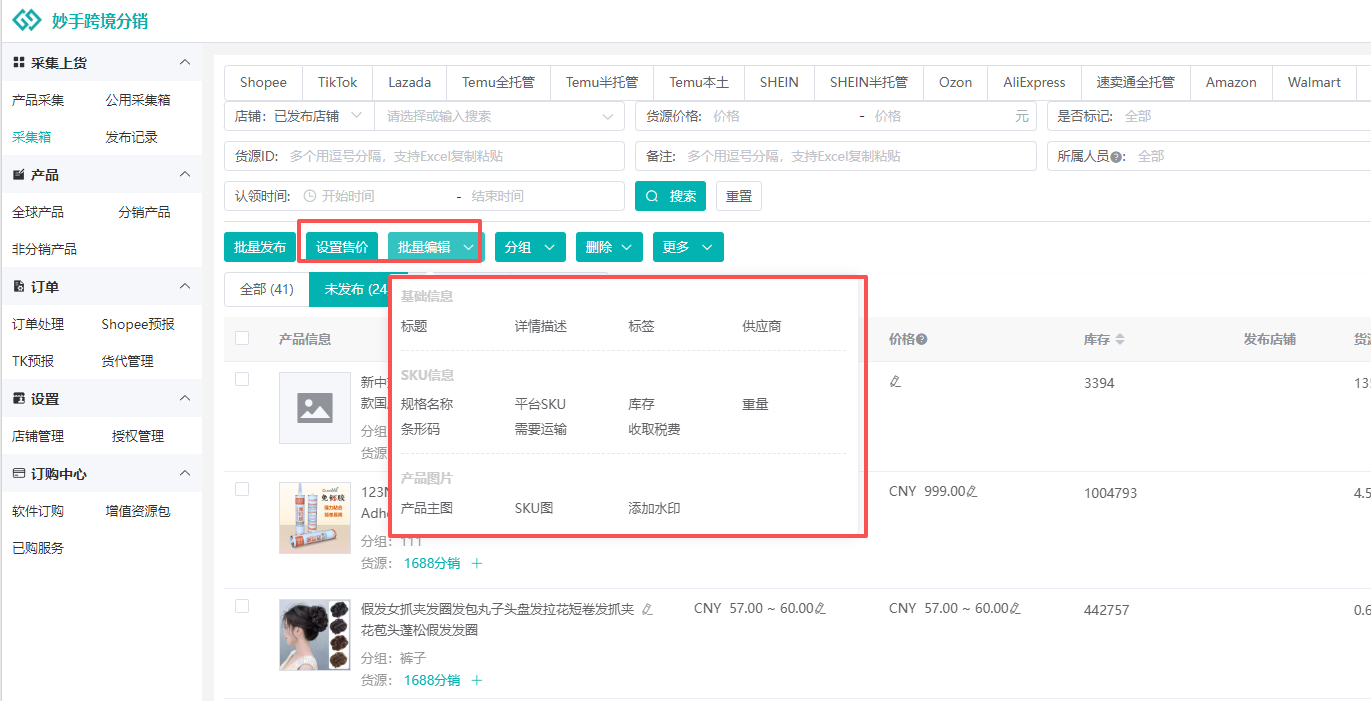Click the 重置 button to reset filters
1371x701 pixels.
coord(739,196)
